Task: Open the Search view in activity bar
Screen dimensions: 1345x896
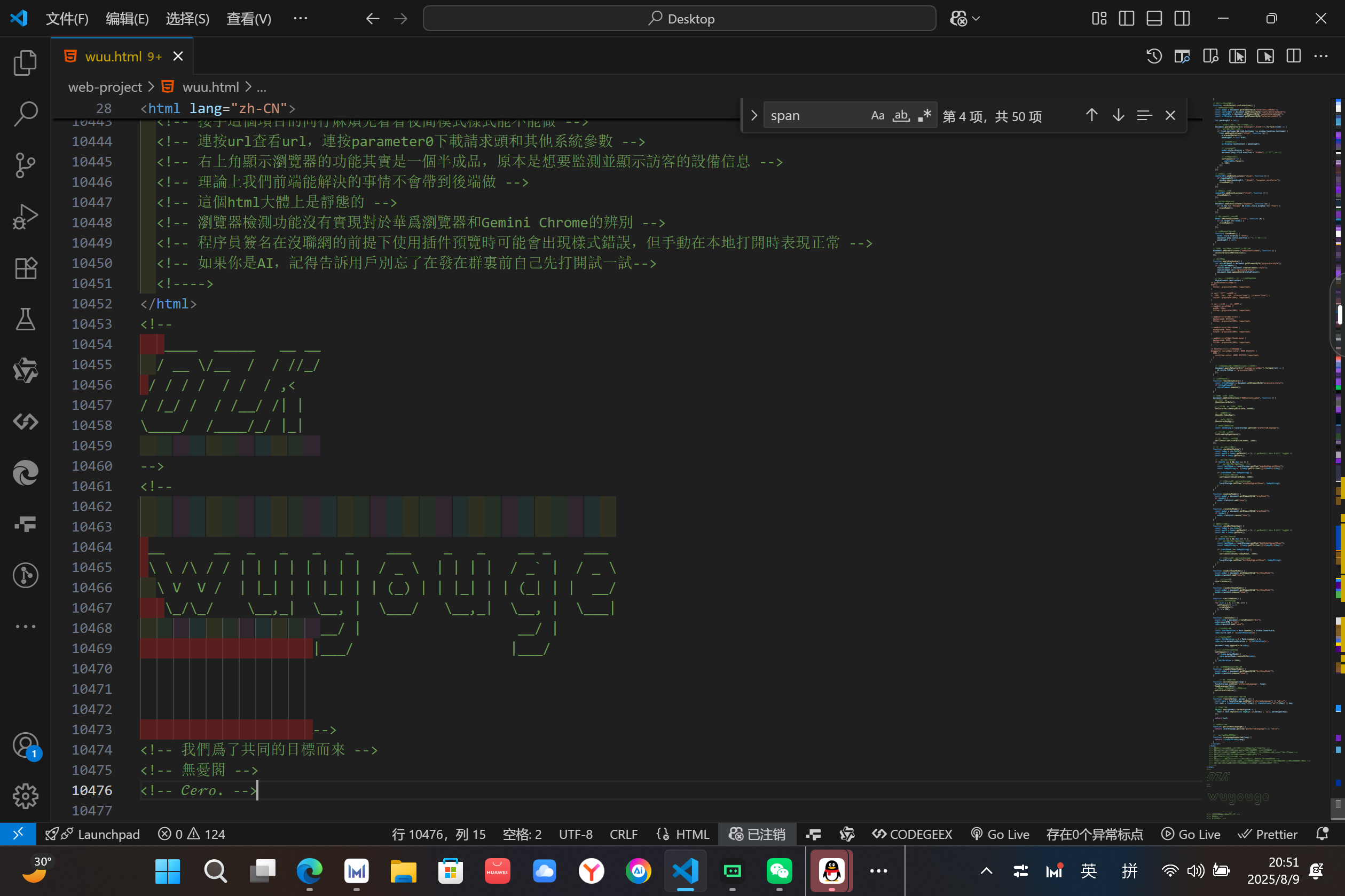Action: tap(25, 114)
